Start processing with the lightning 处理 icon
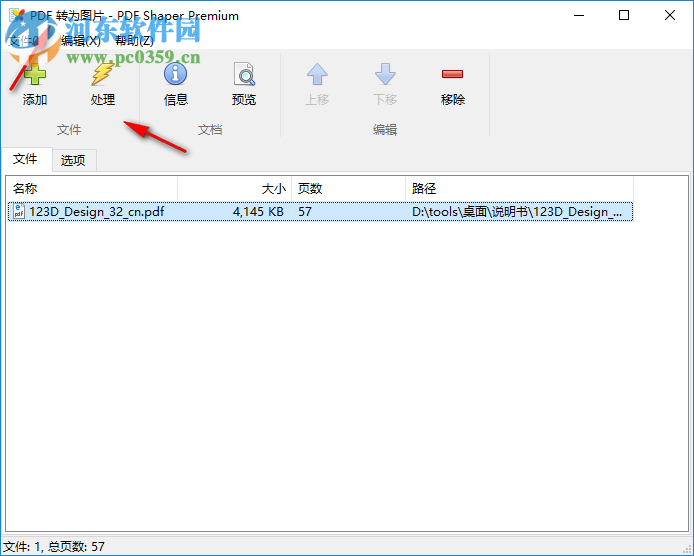 [102, 74]
